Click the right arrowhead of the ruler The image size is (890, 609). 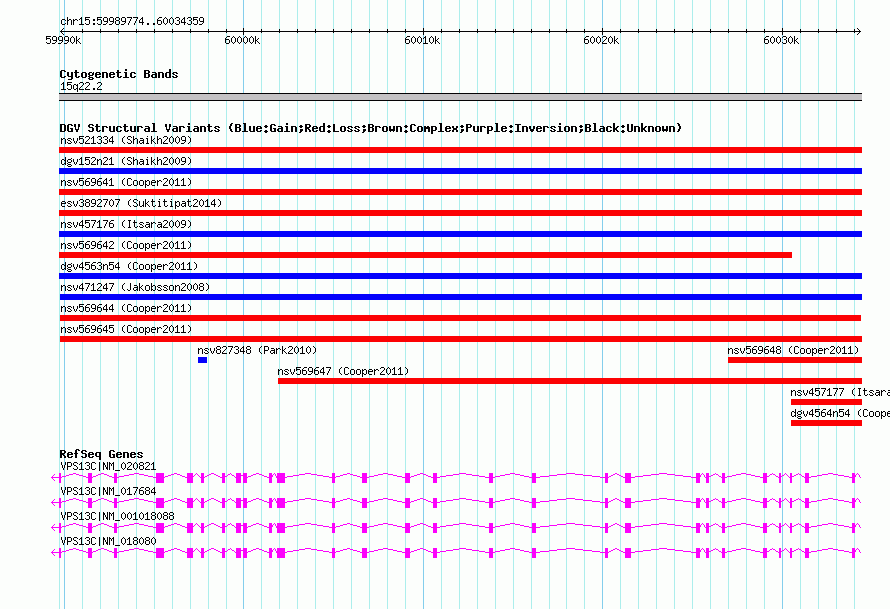[859, 31]
